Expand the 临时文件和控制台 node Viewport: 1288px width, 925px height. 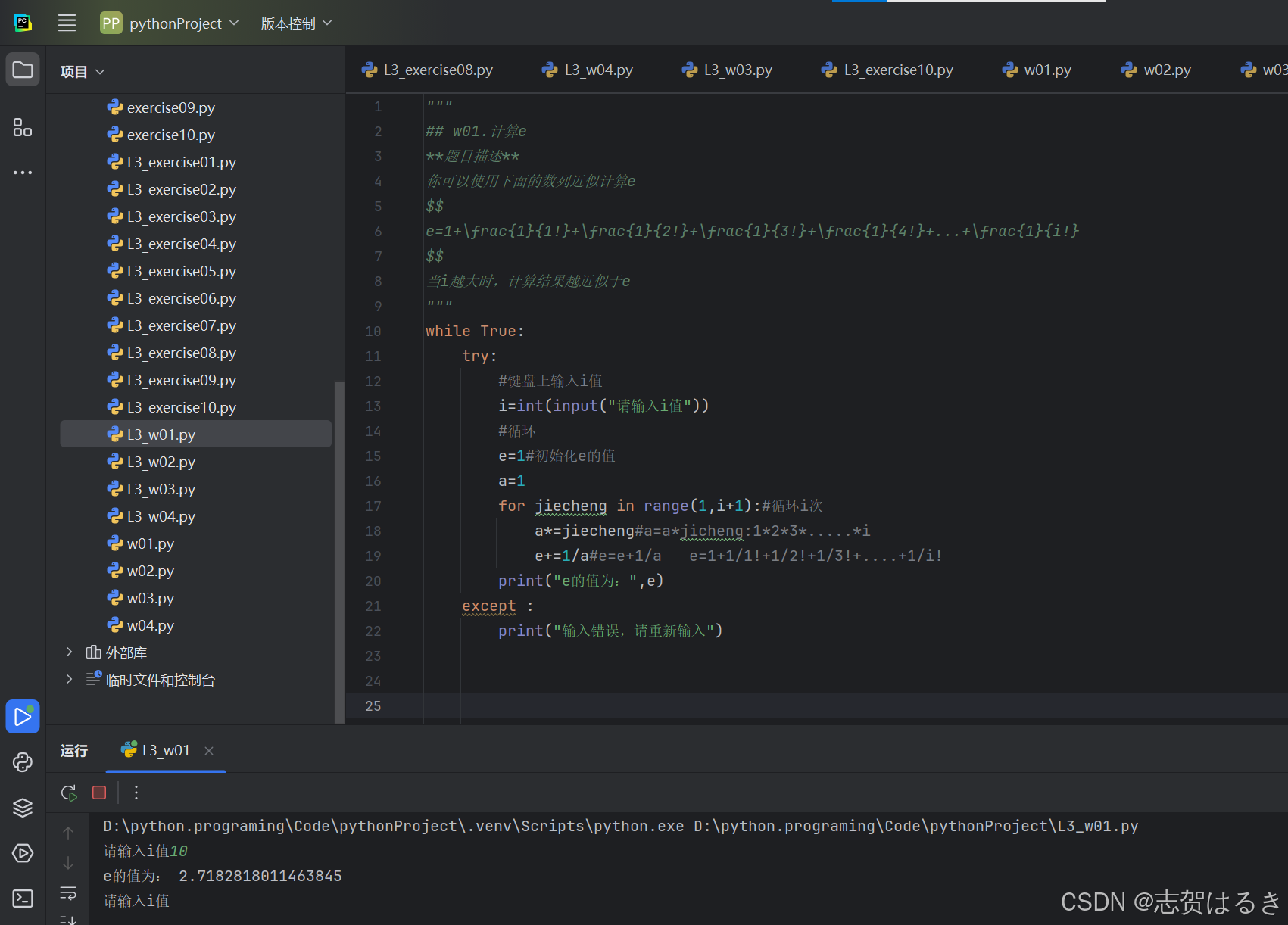(69, 679)
